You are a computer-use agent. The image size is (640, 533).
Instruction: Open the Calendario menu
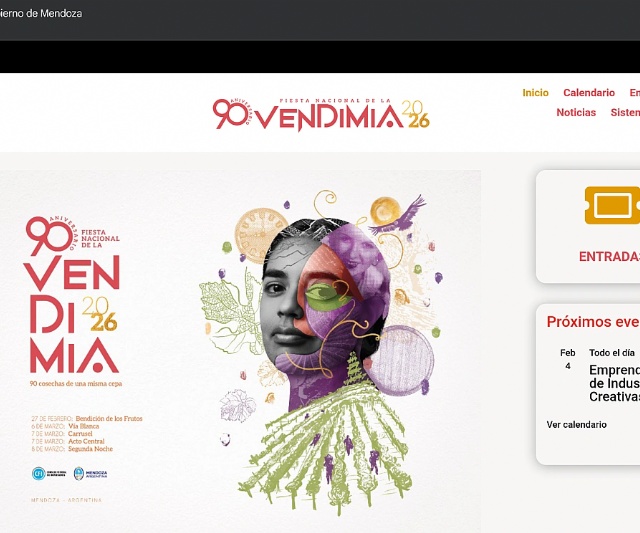(589, 93)
